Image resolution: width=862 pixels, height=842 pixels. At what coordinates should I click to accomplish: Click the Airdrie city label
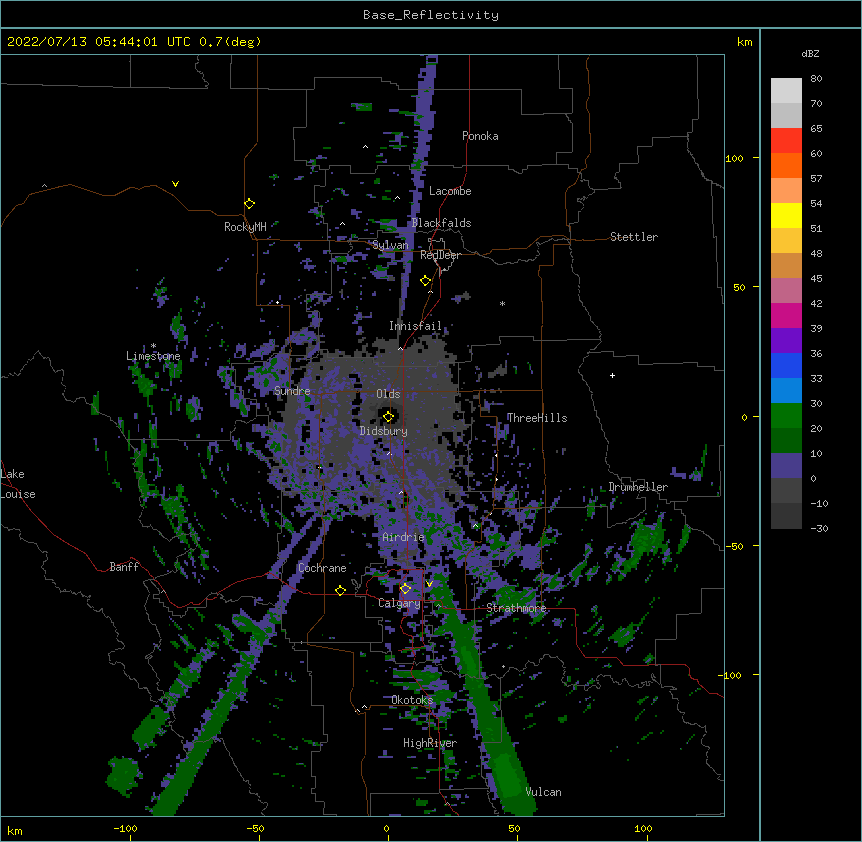click(x=403, y=537)
